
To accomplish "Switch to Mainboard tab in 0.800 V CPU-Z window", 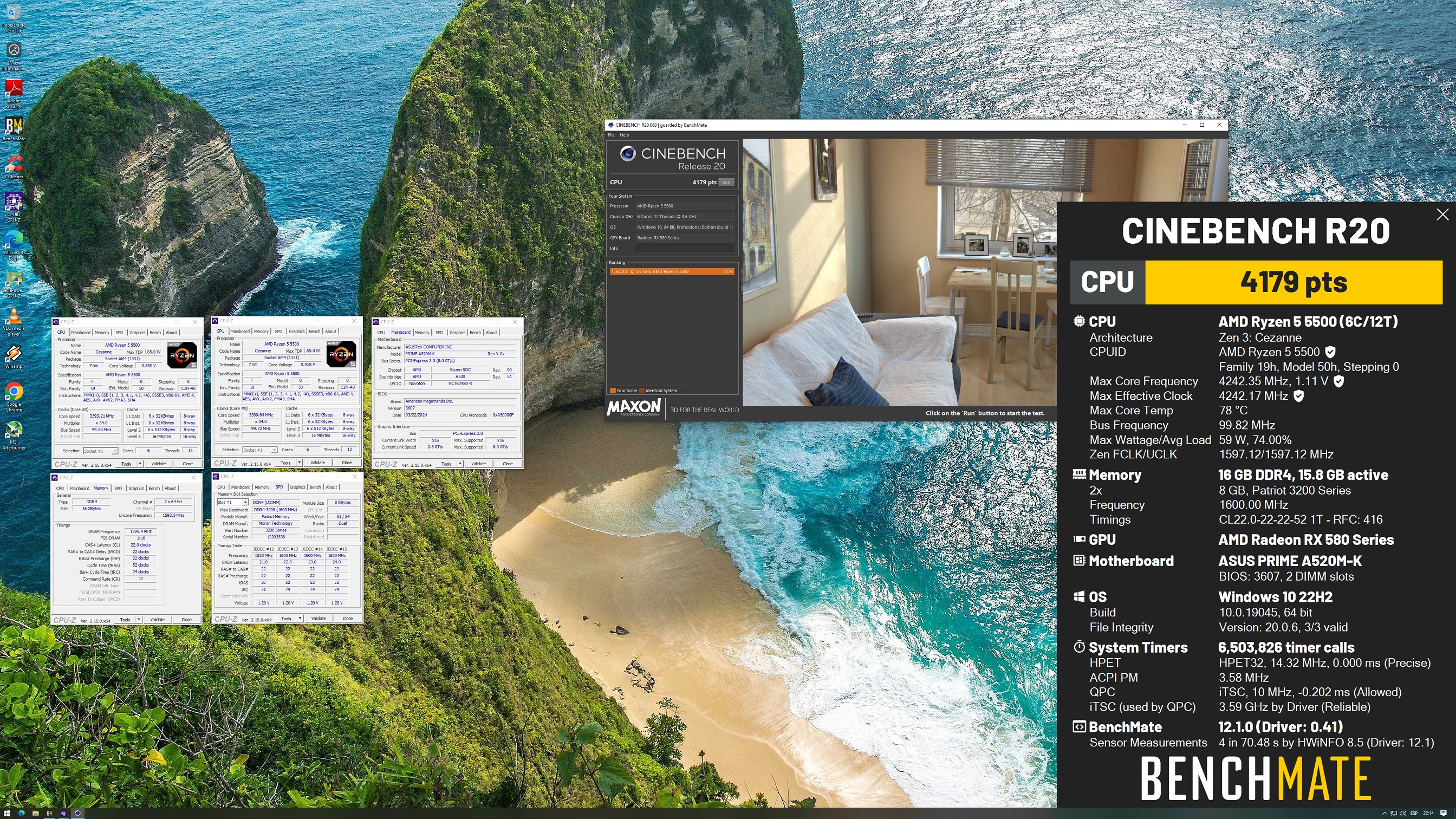I will pyautogui.click(x=80, y=333).
